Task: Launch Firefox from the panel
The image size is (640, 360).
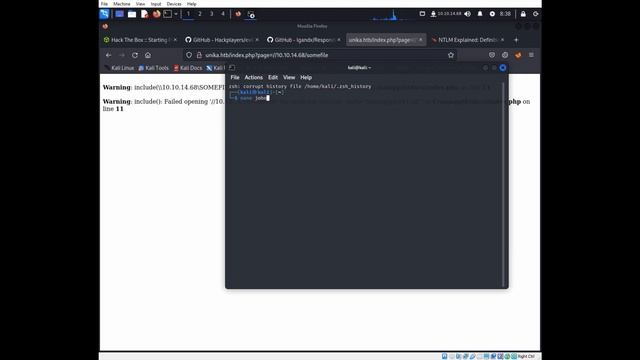Action: tap(156, 14)
